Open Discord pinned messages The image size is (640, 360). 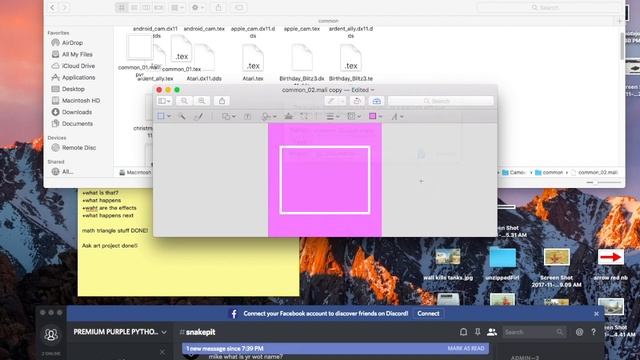tap(477, 332)
